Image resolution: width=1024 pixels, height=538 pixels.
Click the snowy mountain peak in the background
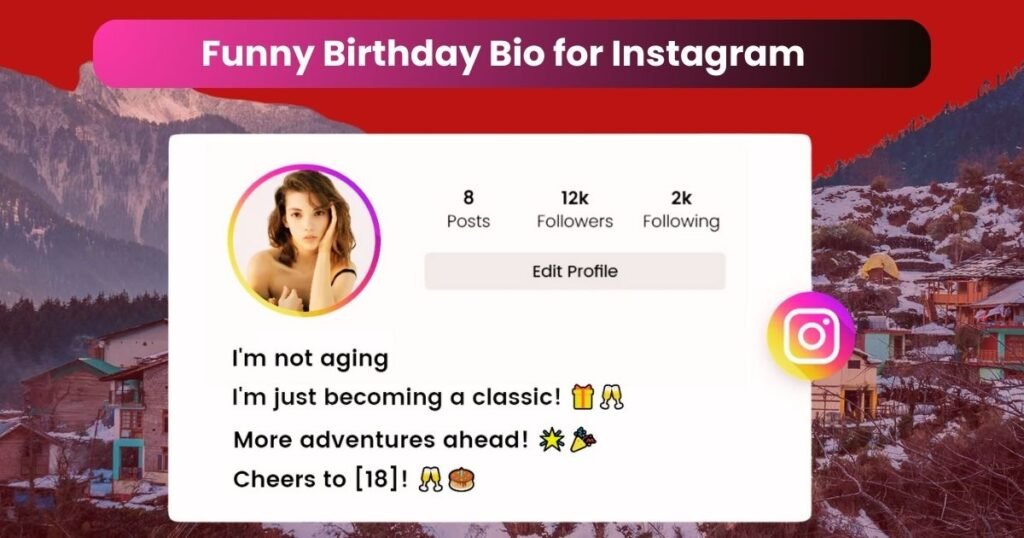pyautogui.click(x=95, y=80)
